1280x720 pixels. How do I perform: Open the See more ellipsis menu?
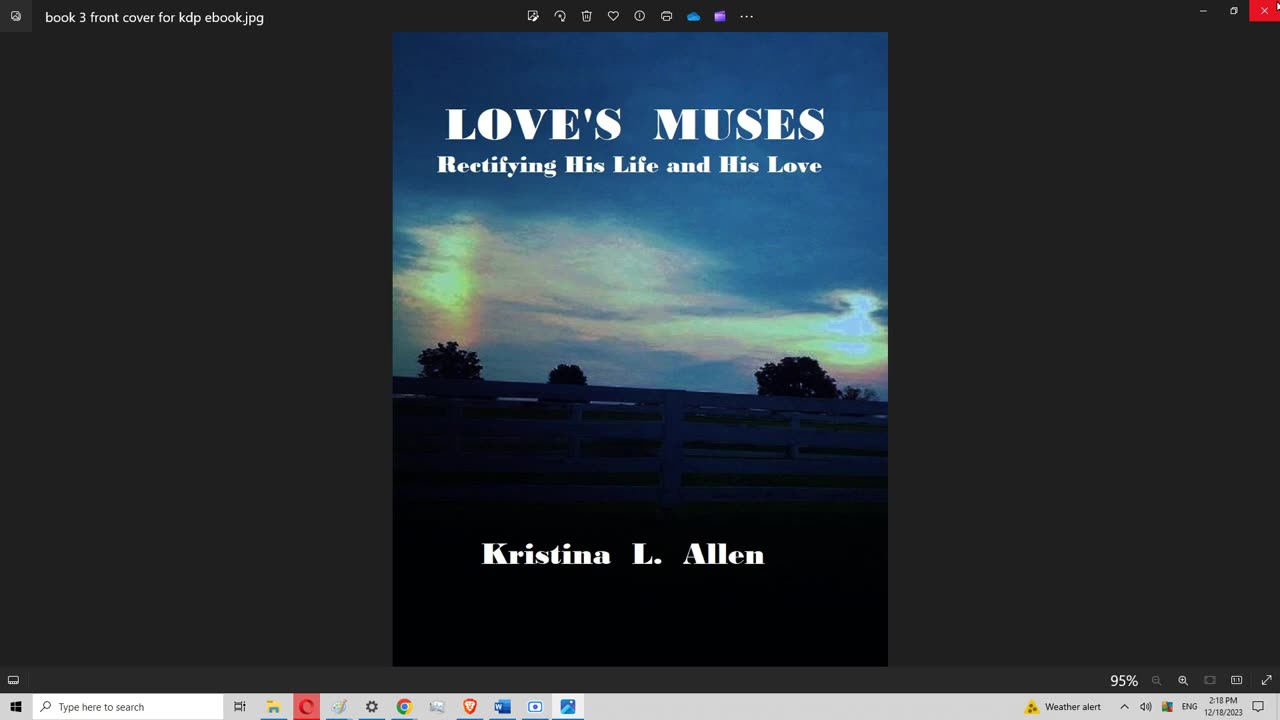(x=746, y=16)
